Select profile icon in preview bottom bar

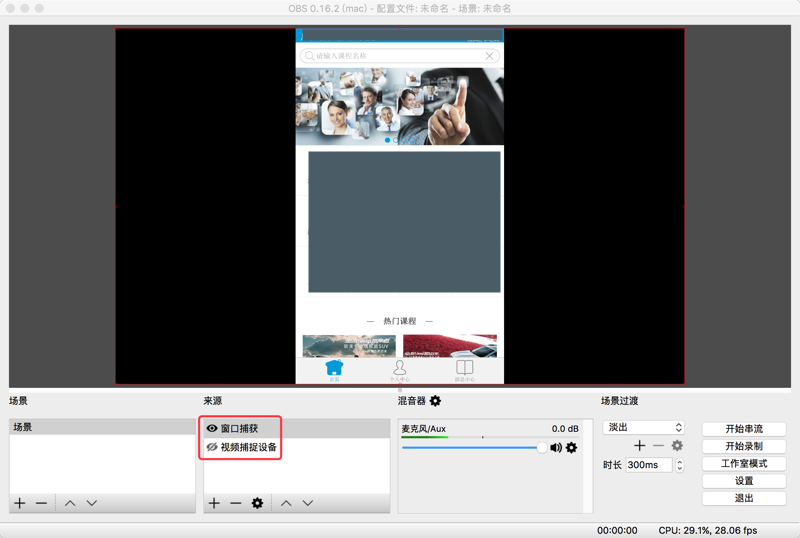[399, 370]
